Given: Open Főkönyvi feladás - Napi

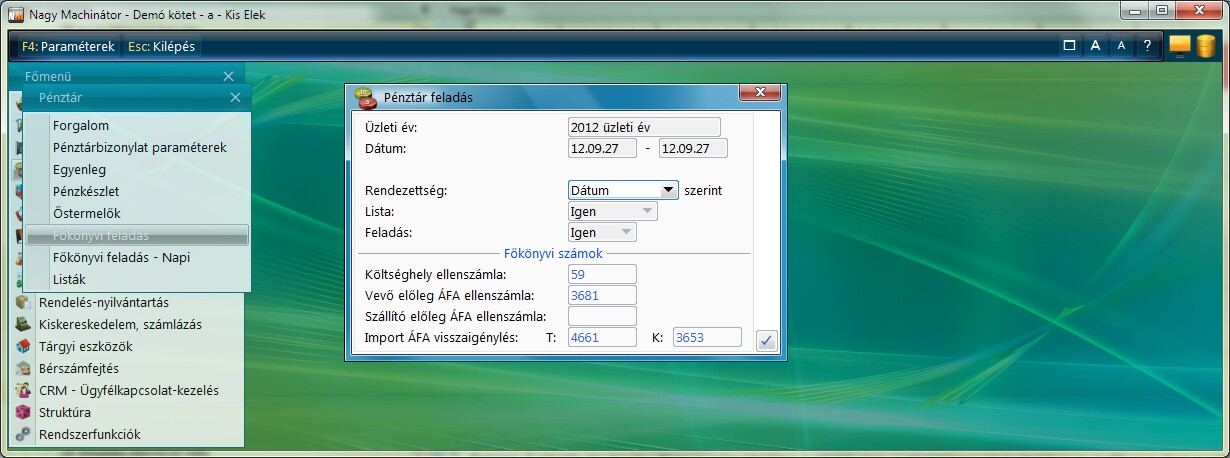Looking at the screenshot, I should pos(121,257).
